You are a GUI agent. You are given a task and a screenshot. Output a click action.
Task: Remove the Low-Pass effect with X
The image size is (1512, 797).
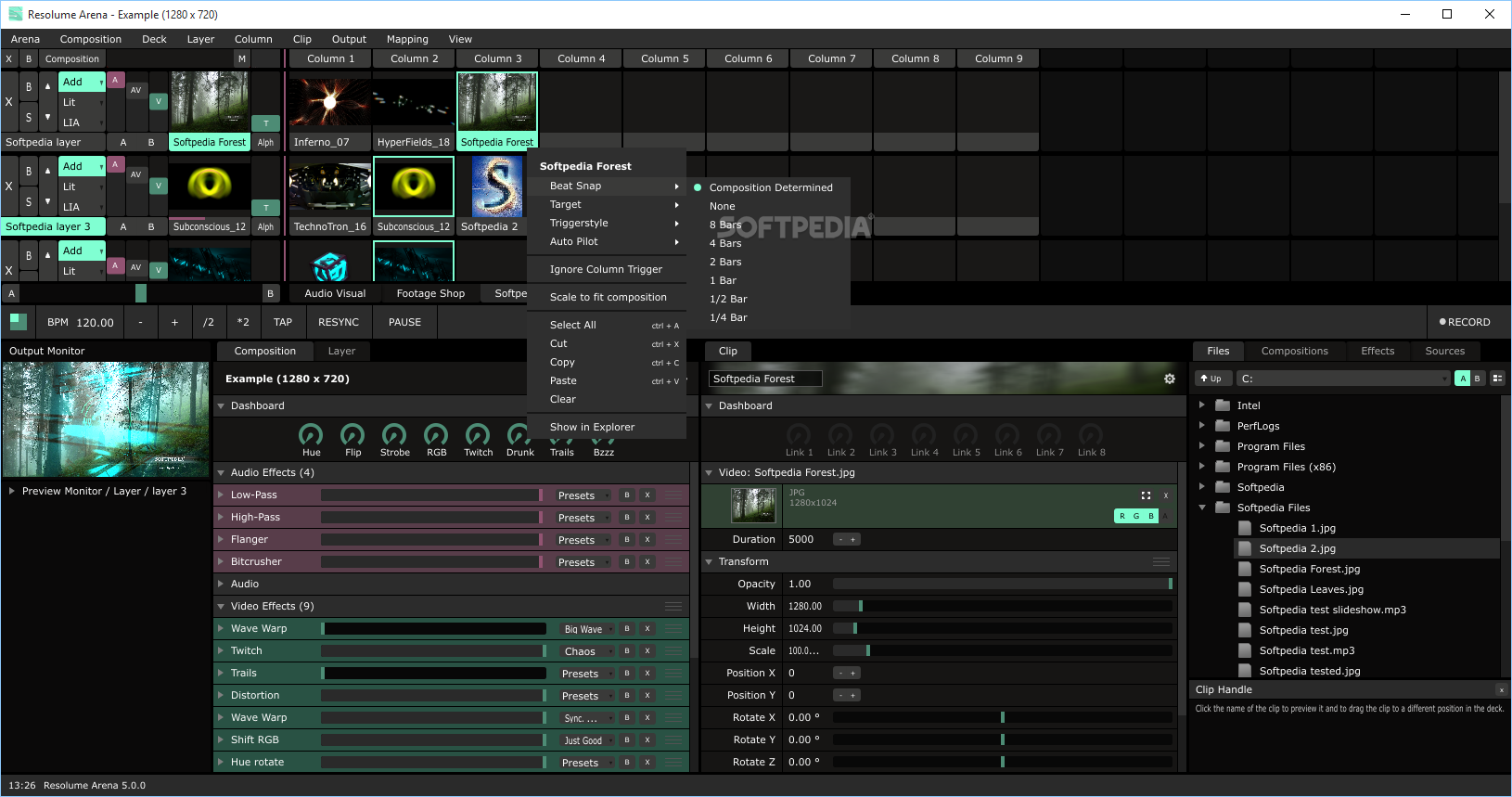tap(647, 495)
